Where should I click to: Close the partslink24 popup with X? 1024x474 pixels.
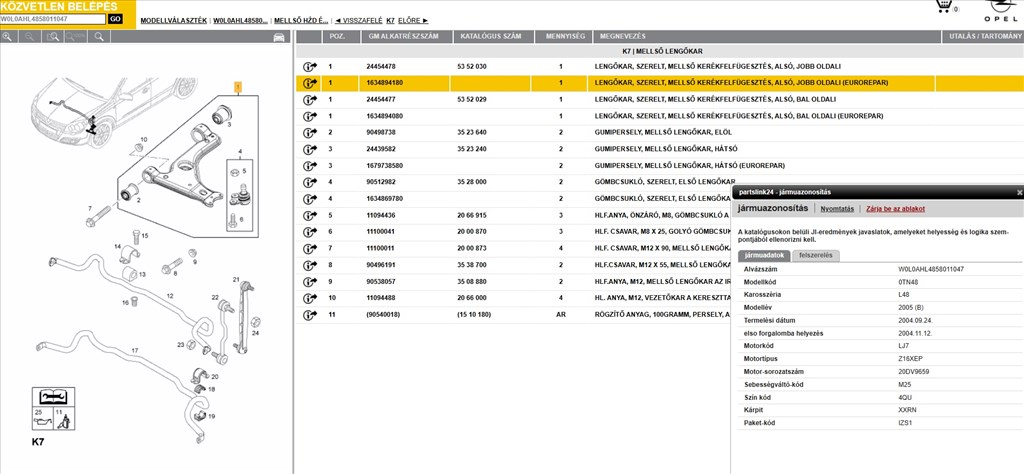point(1019,192)
